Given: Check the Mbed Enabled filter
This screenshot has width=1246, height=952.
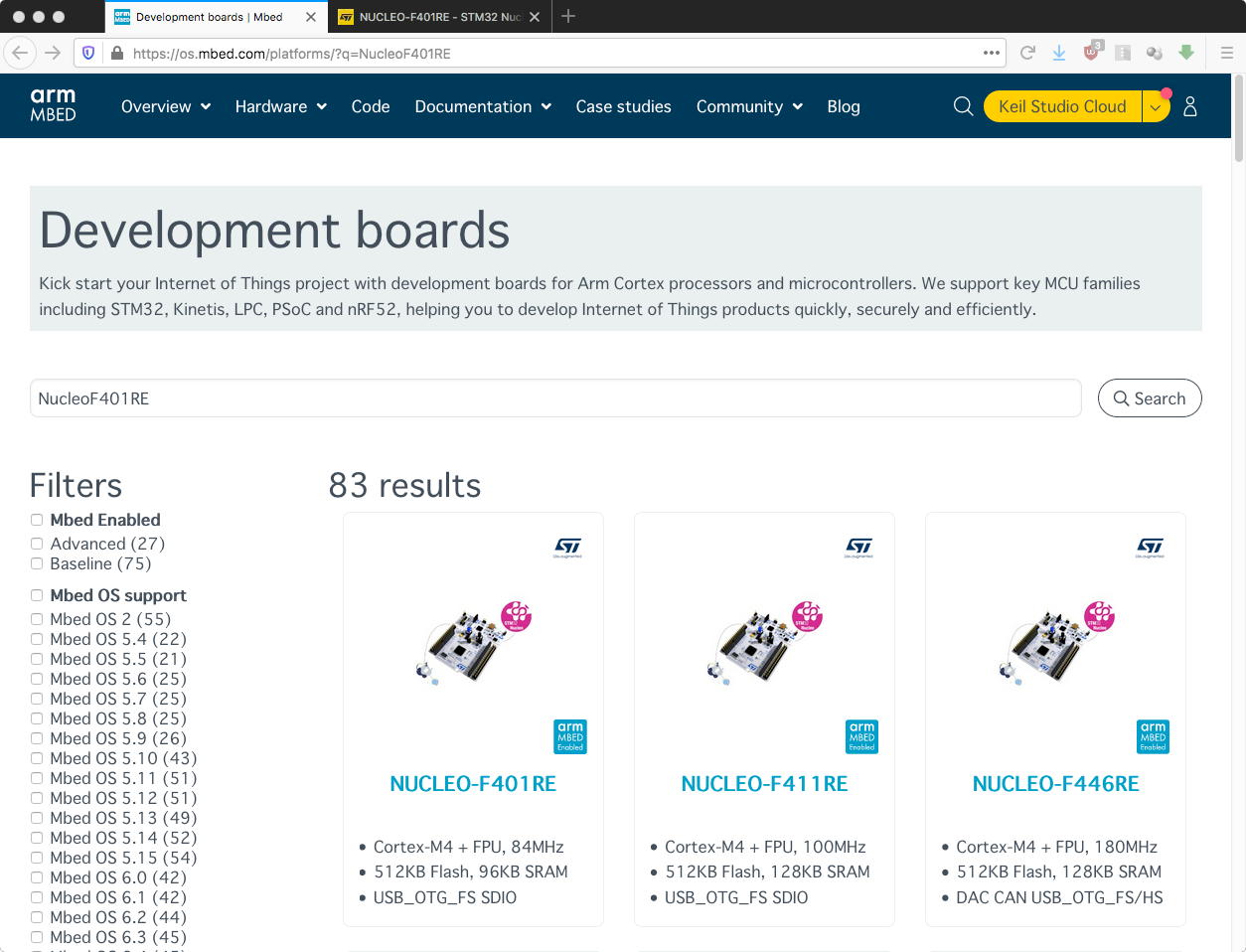Looking at the screenshot, I should pos(37,520).
